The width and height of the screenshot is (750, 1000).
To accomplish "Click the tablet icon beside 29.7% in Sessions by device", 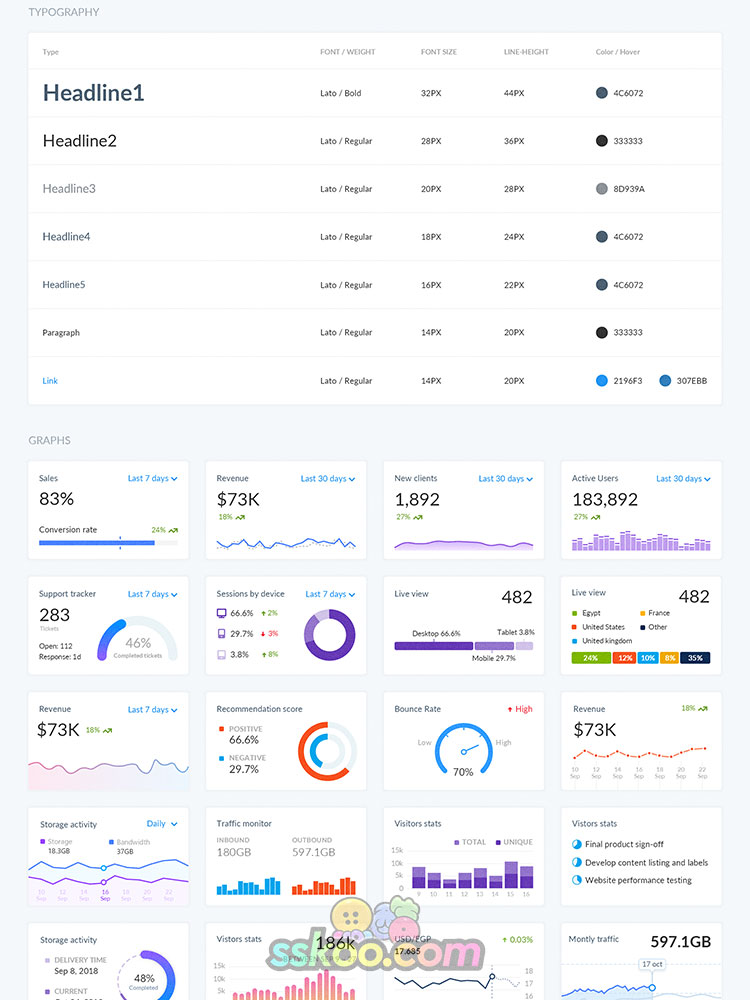I will [x=221, y=633].
